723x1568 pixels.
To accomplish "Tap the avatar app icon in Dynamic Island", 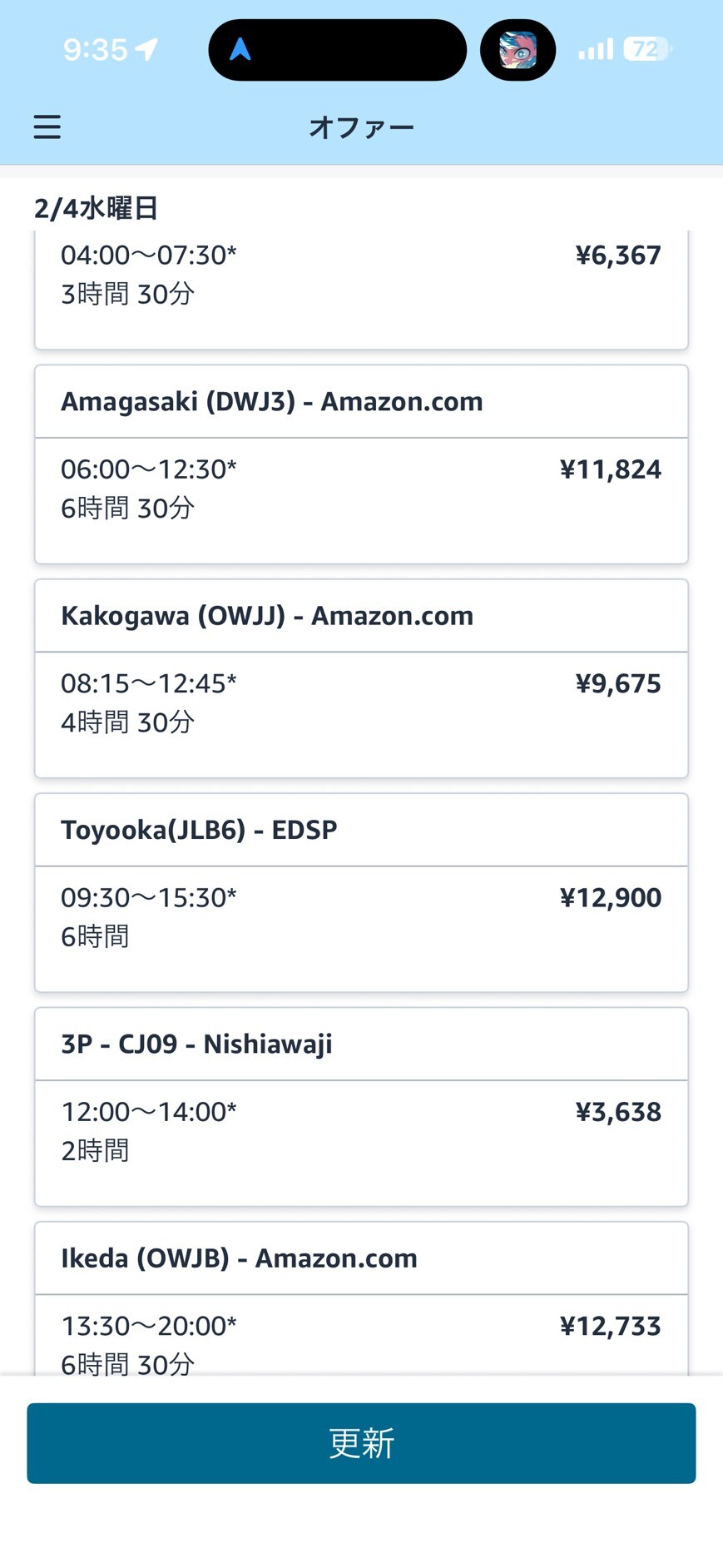I will (x=517, y=50).
